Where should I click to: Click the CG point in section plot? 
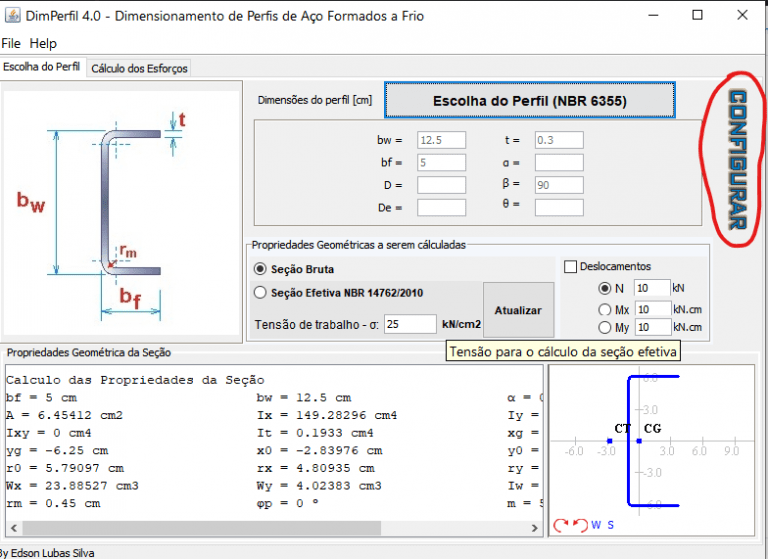[639, 441]
